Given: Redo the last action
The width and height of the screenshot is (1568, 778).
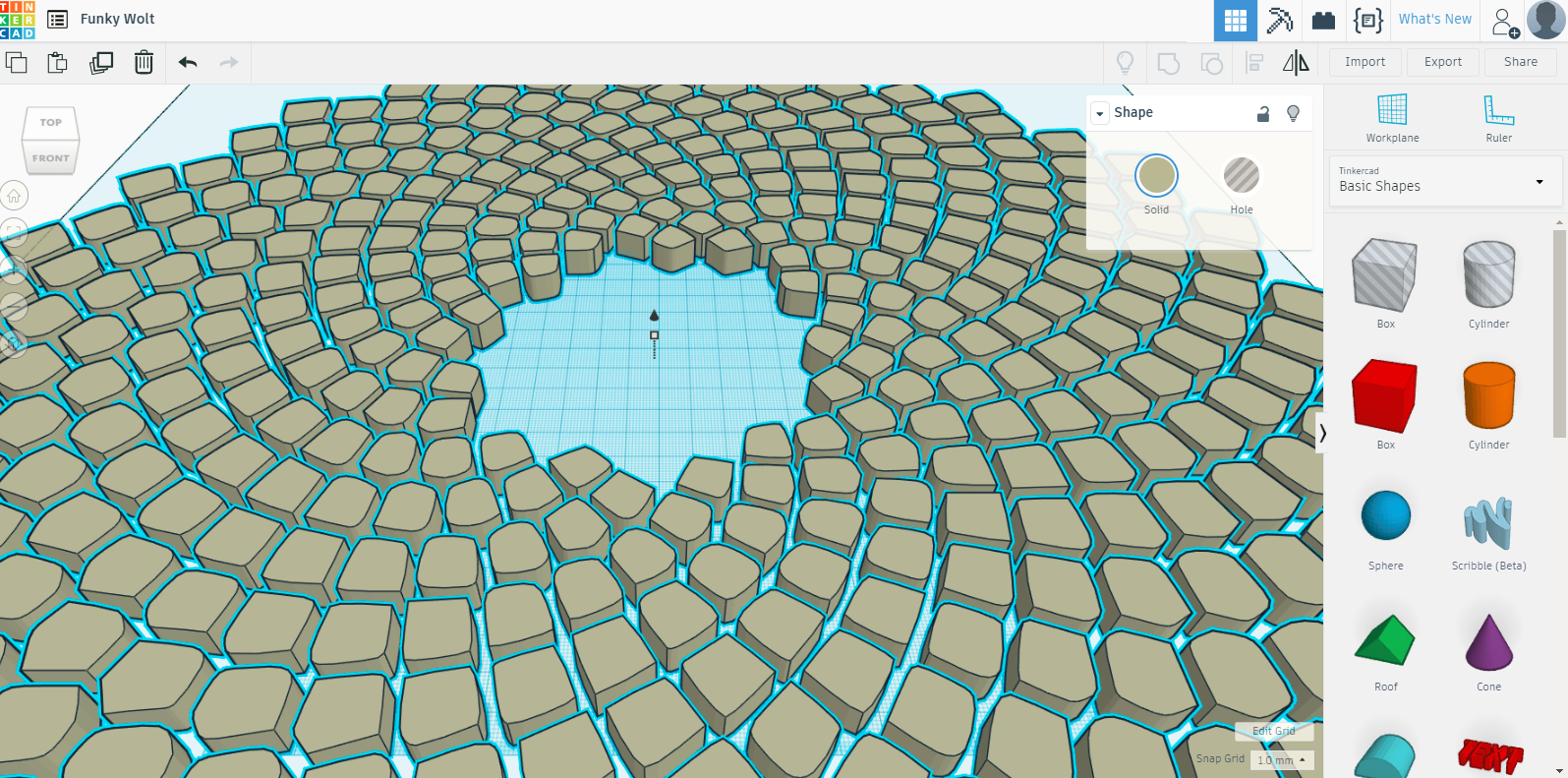Looking at the screenshot, I should pos(229,63).
